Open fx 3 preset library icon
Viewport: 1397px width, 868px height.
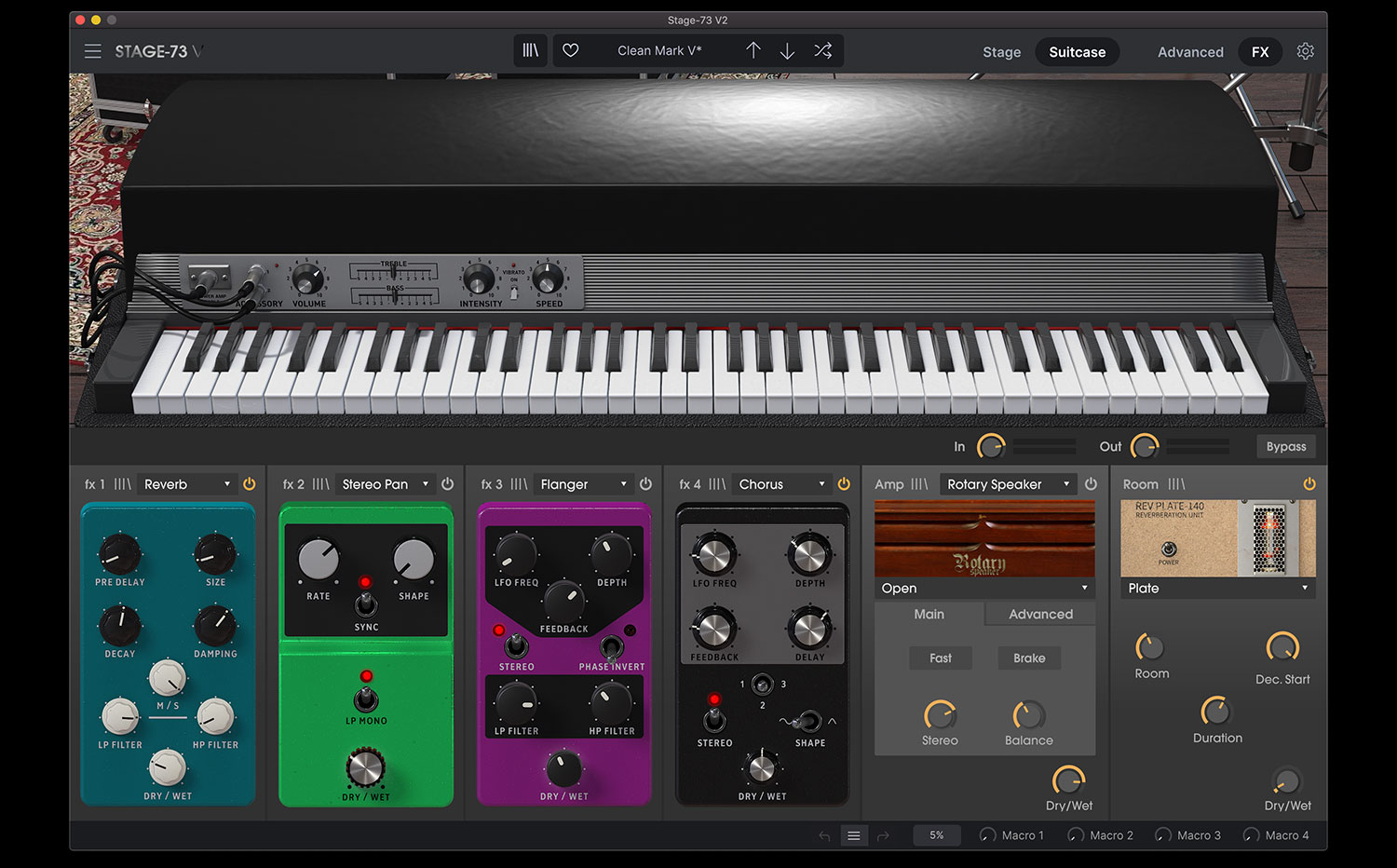click(x=519, y=484)
